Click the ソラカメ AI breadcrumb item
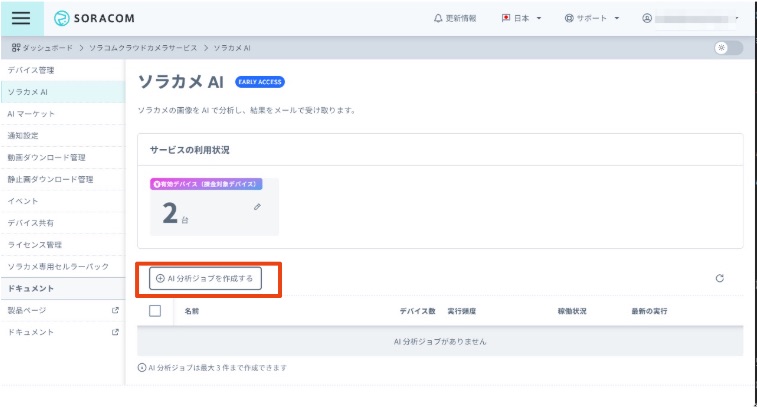 (232, 48)
